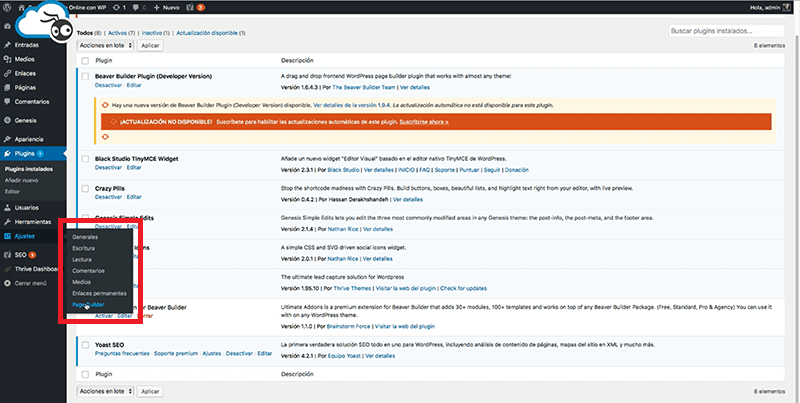
Task: Click the plus Nuevo item in admin bar
Action: pyautogui.click(x=167, y=8)
